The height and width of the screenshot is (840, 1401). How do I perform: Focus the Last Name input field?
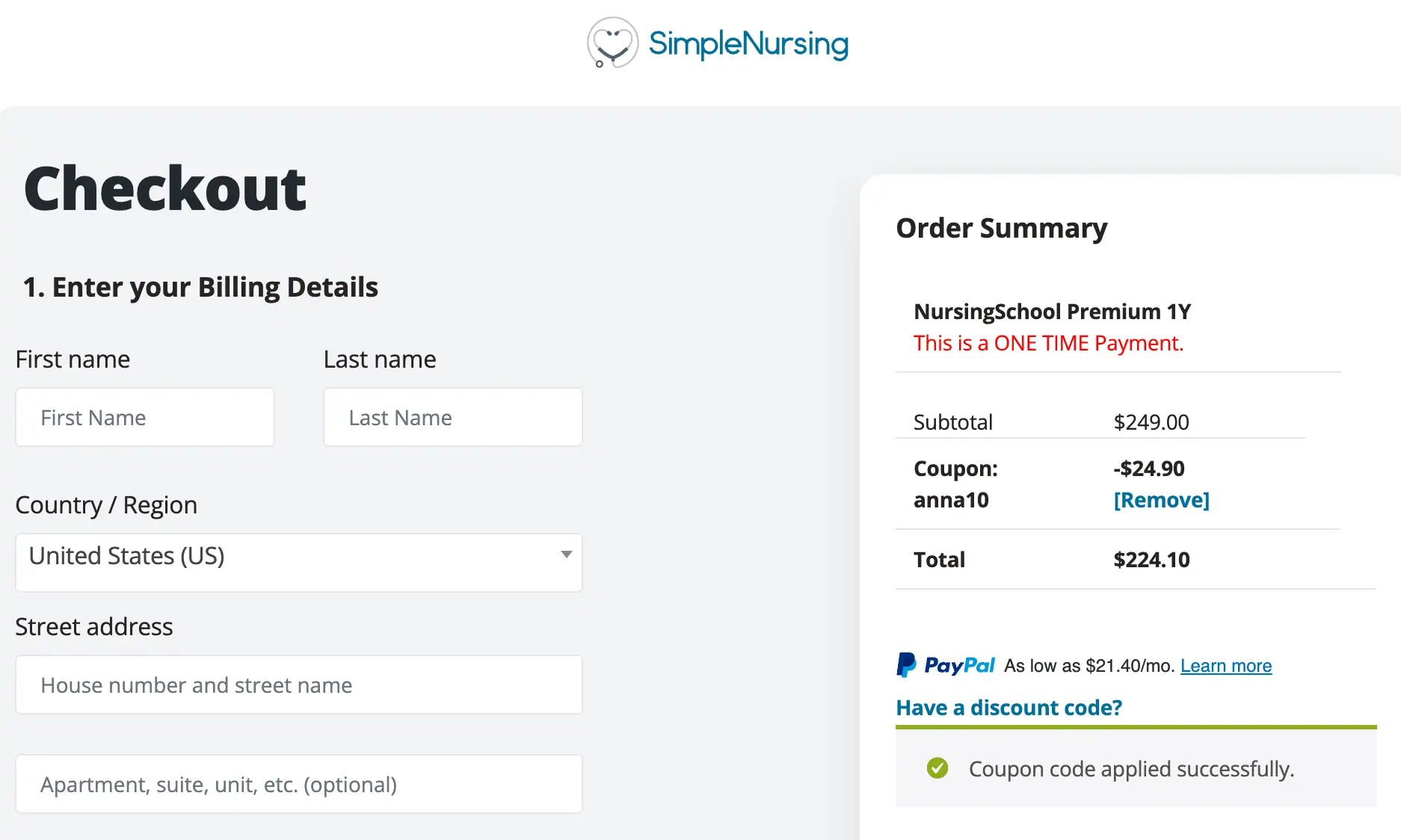tap(452, 417)
